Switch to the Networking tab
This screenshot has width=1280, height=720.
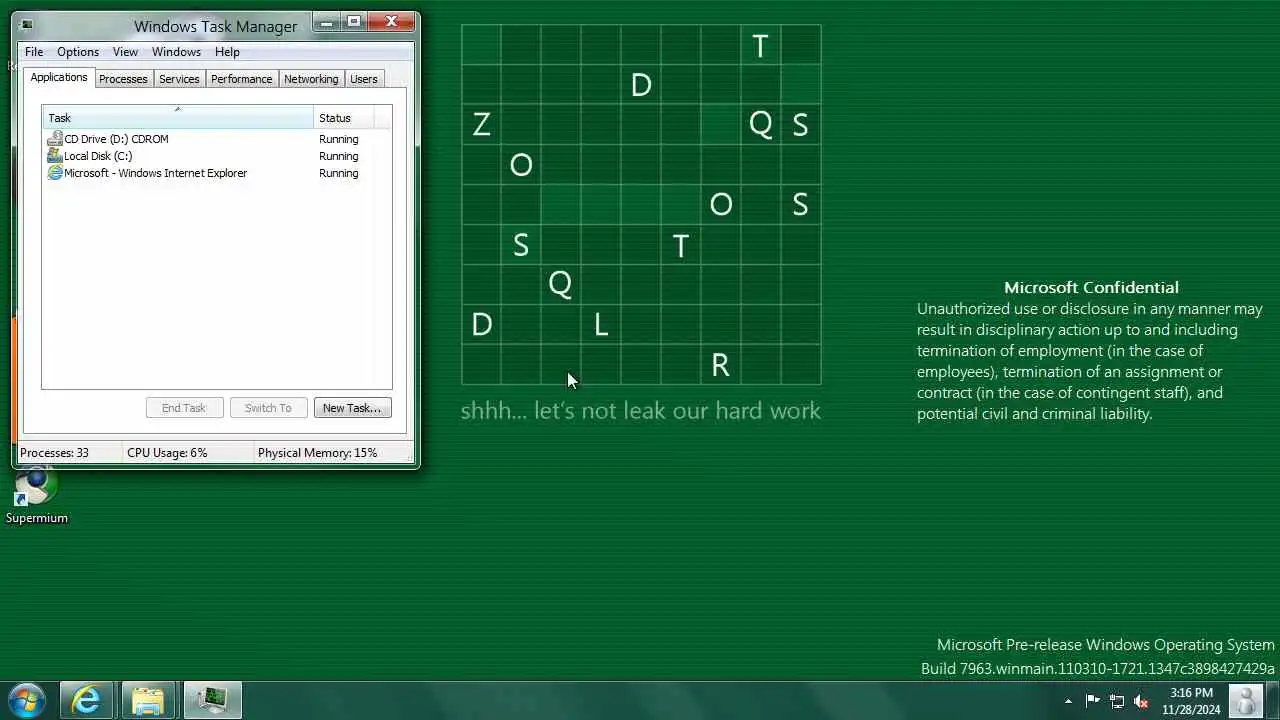click(311, 79)
